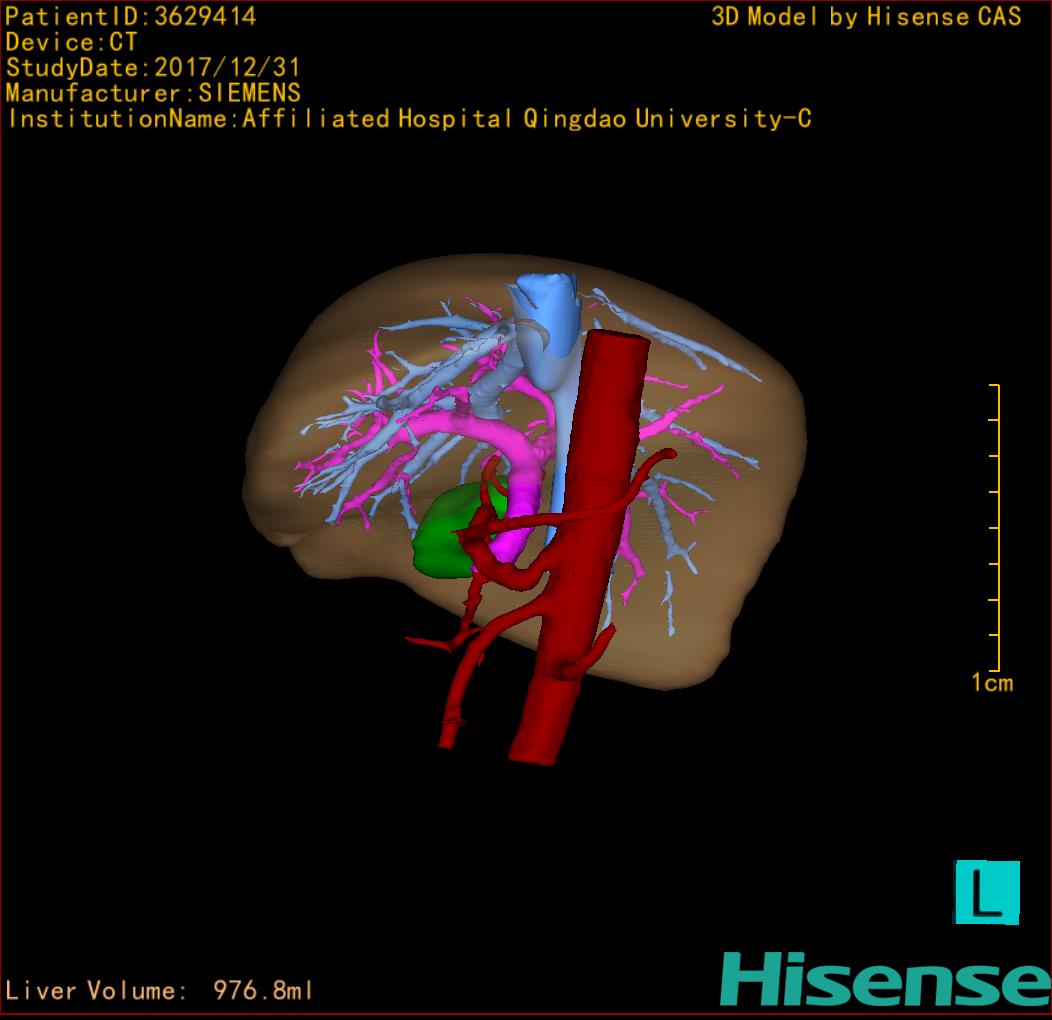Click the PatientID:3629414 text

point(131,17)
